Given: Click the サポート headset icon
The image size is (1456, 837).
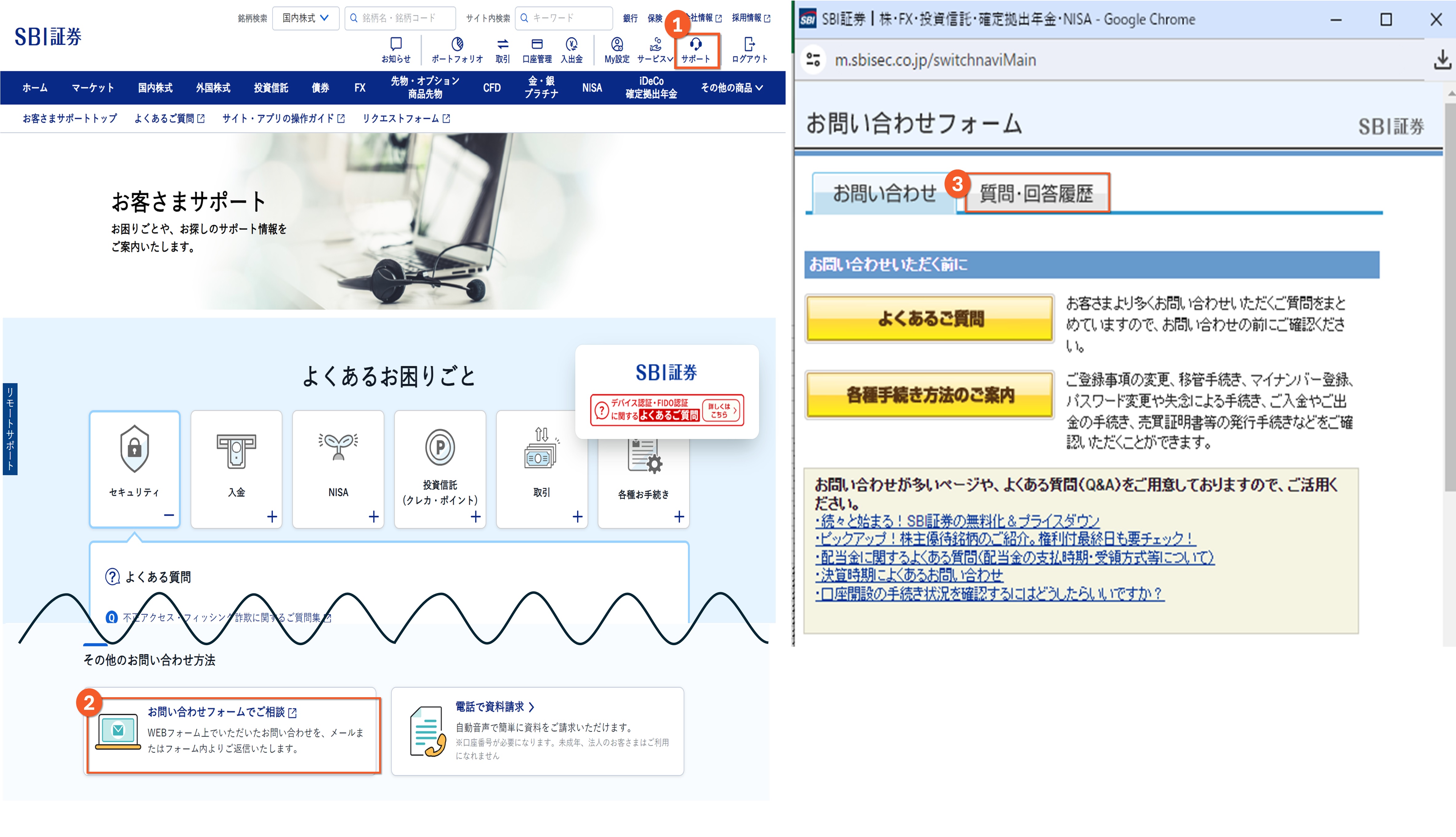Looking at the screenshot, I should 696,50.
